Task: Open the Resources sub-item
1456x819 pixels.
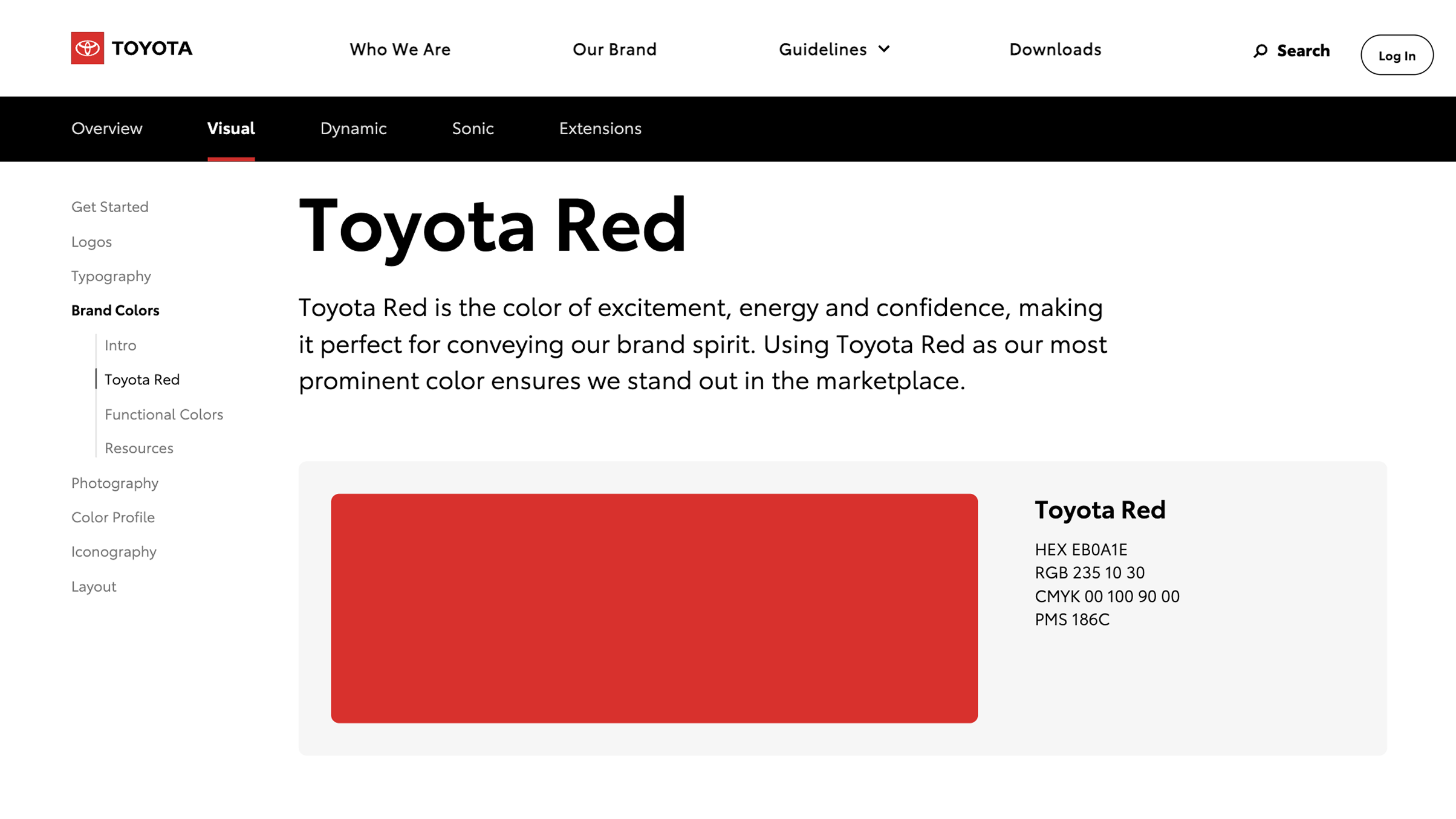Action: (x=139, y=448)
